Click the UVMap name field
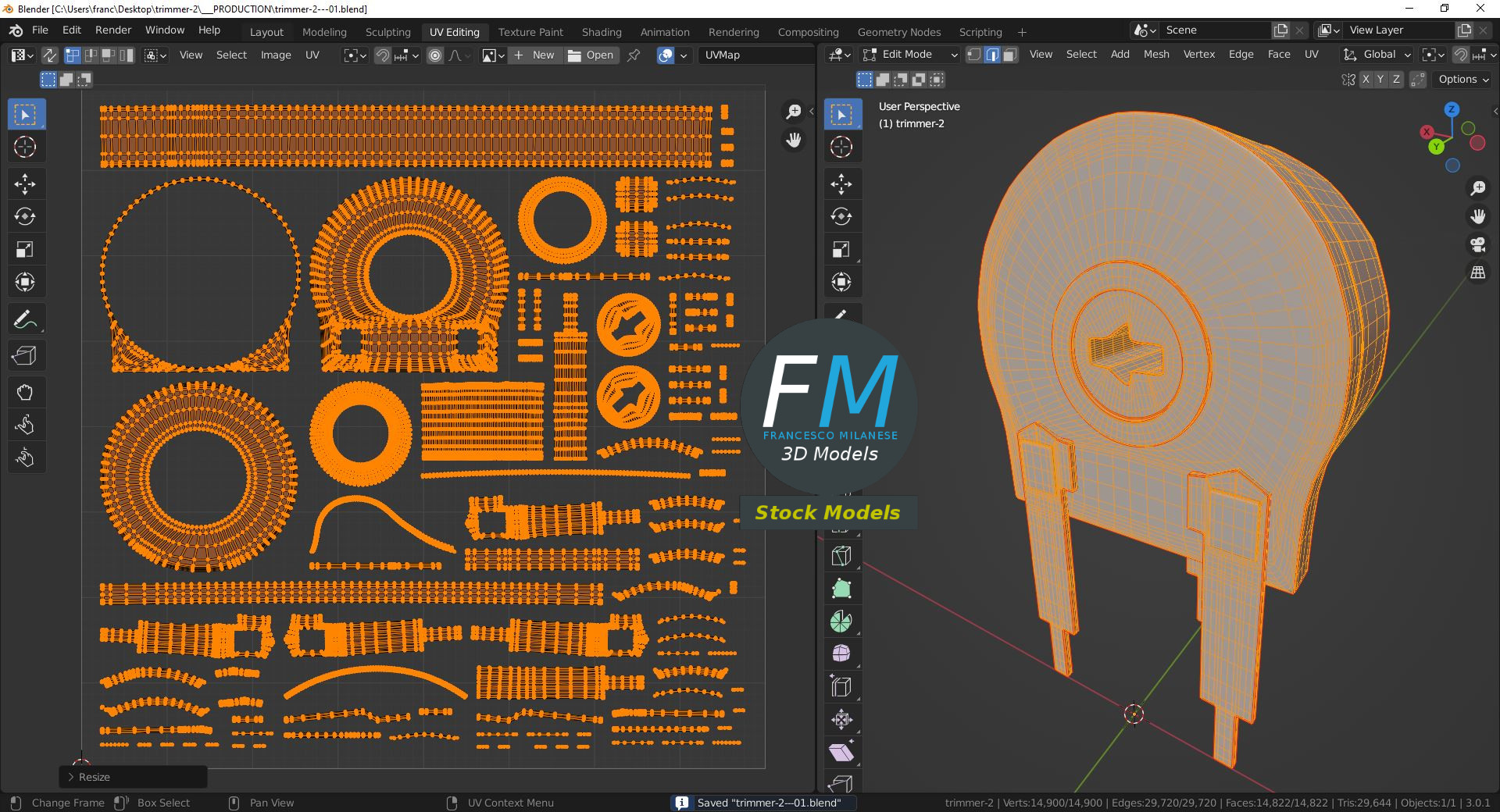This screenshot has width=1500, height=812. pyautogui.click(x=754, y=55)
